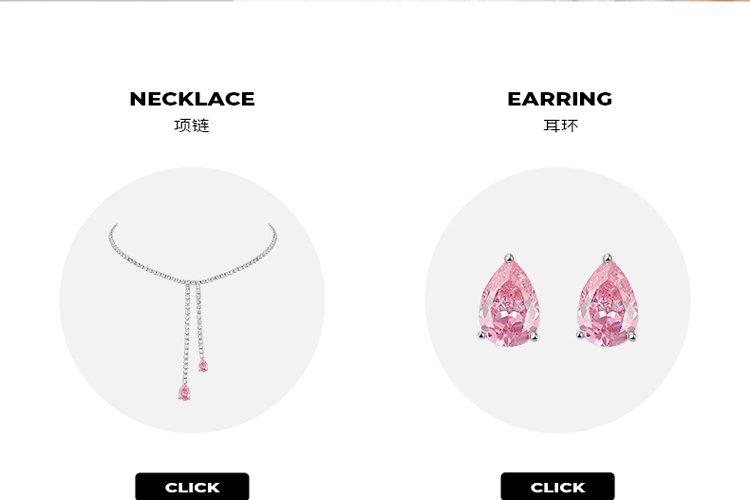Image resolution: width=750 pixels, height=500 pixels.
Task: Click the top silver prong of left earring
Action: 509,258
